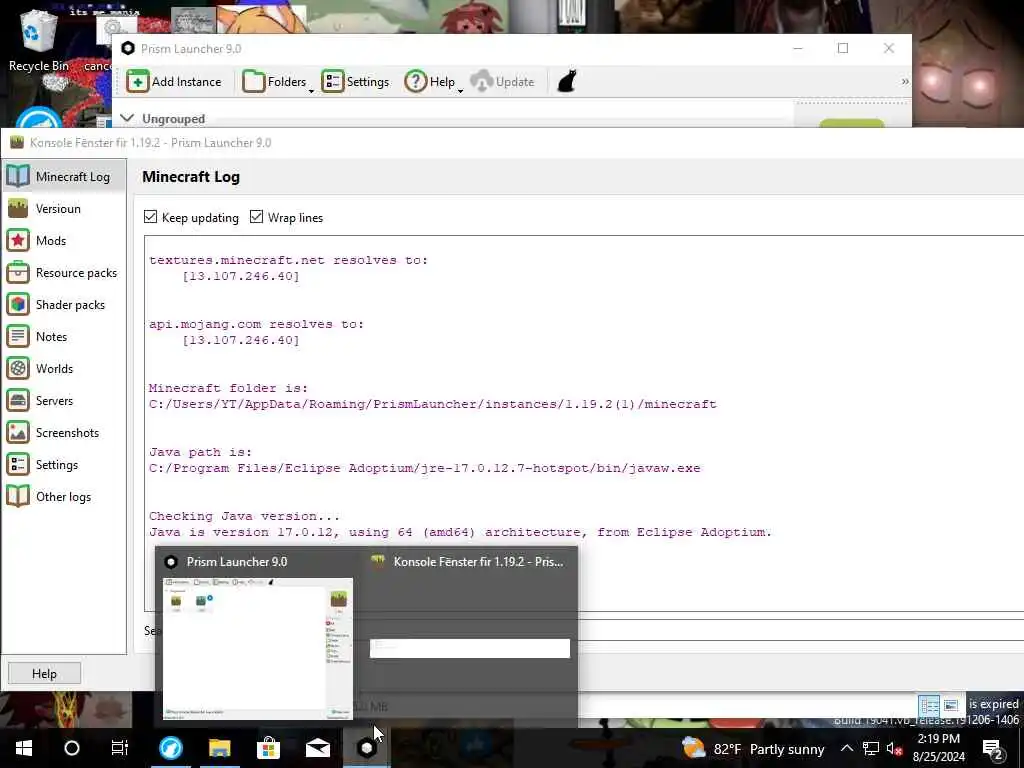
Task: Open Microsoft Store from the taskbar
Action: point(268,748)
